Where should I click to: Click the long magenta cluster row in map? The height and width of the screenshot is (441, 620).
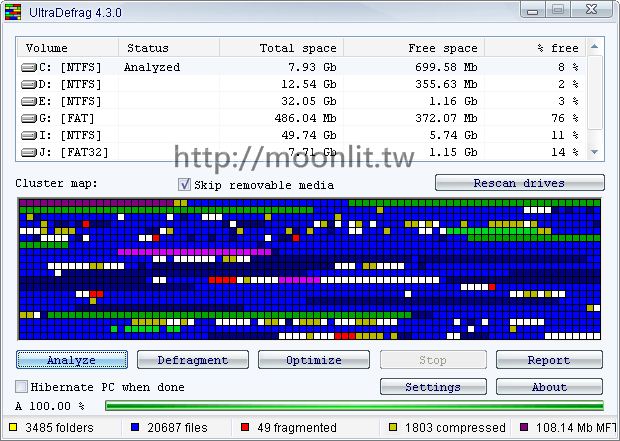tap(195, 252)
